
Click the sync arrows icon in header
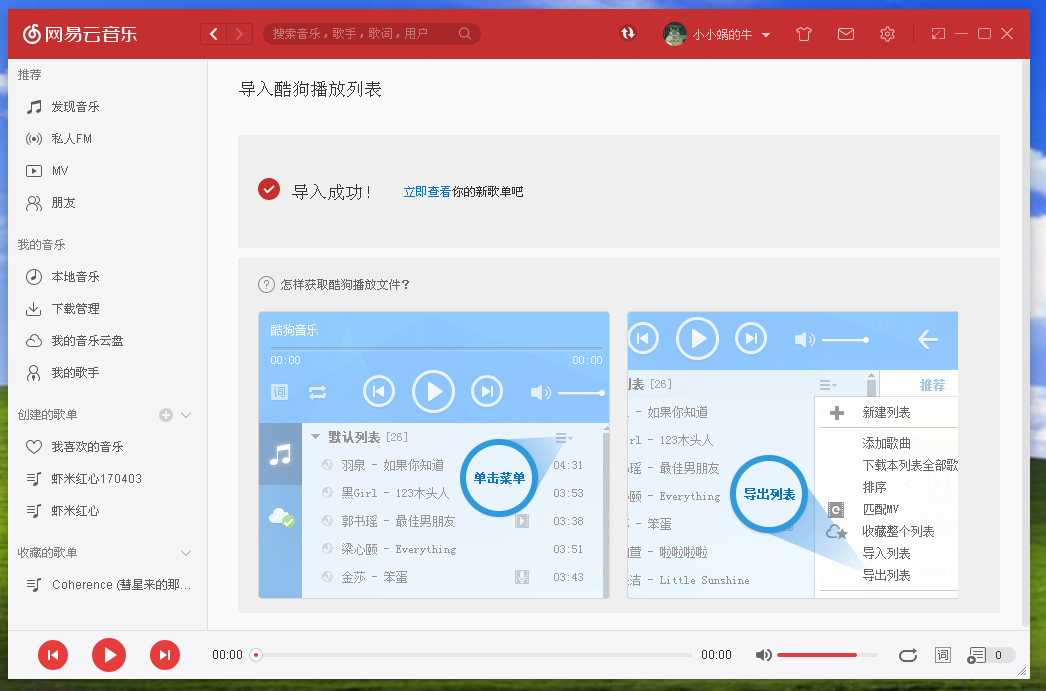[628, 33]
